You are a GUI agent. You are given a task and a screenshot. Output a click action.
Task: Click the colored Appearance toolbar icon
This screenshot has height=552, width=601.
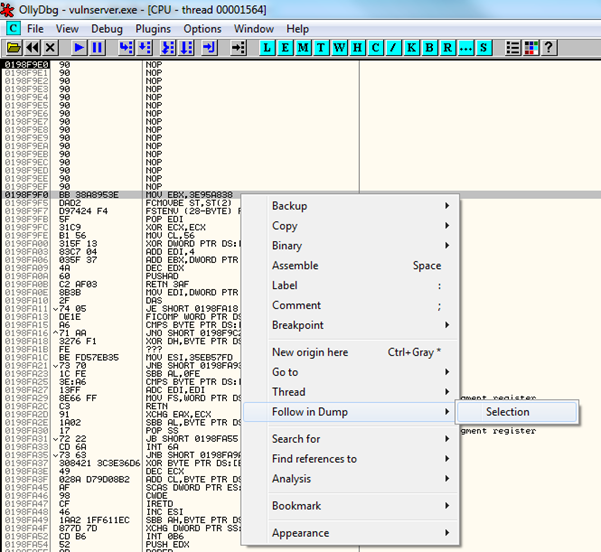coord(531,47)
